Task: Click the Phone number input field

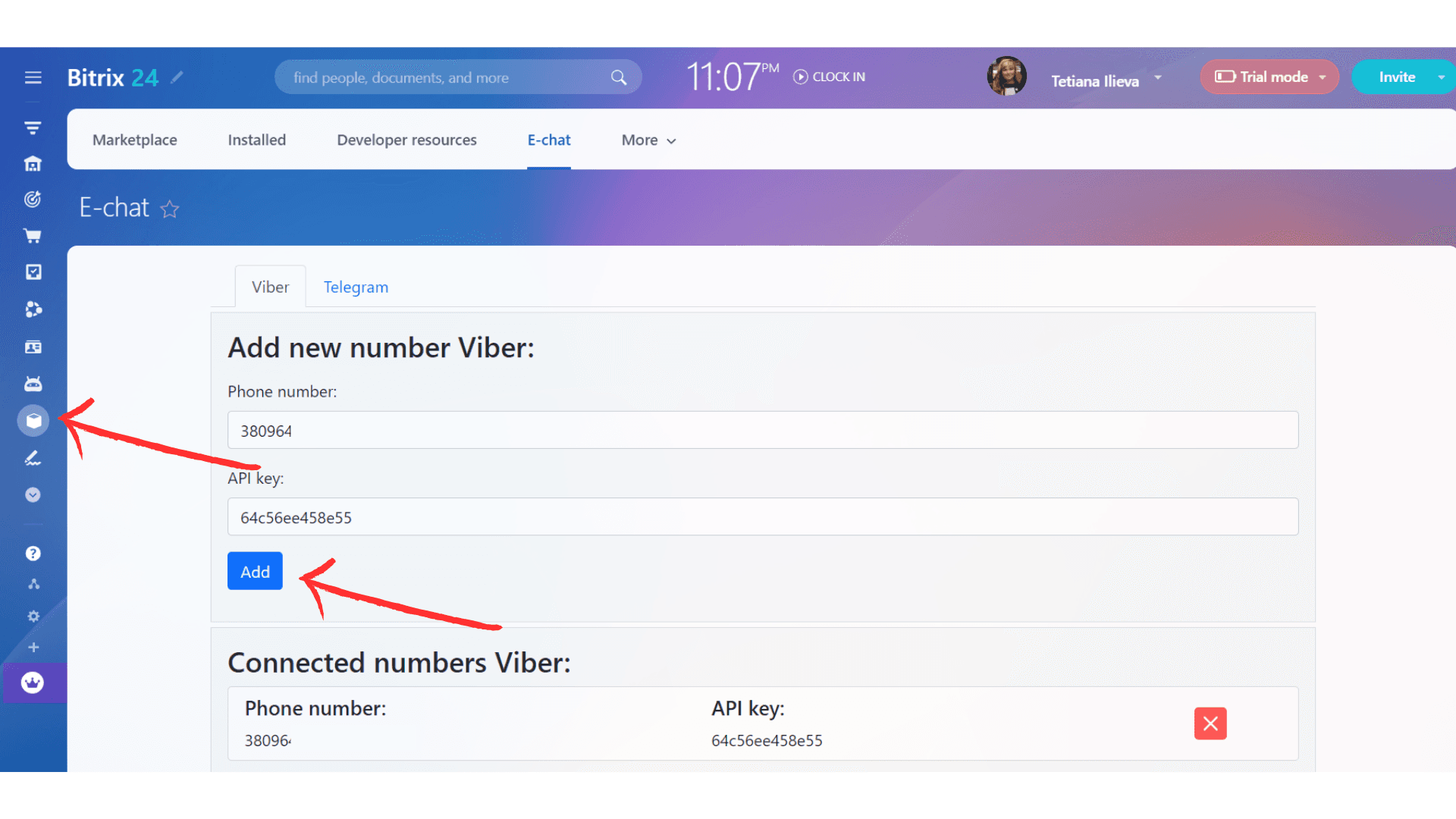Action: pos(763,430)
